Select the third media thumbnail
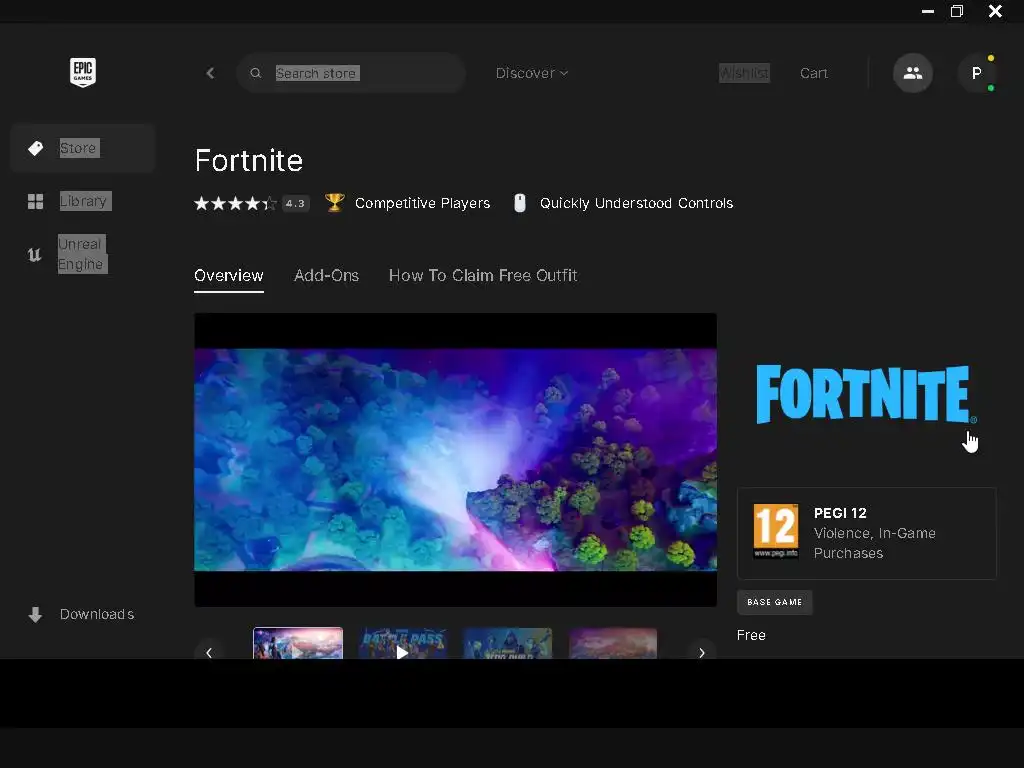The width and height of the screenshot is (1024, 768). point(507,644)
